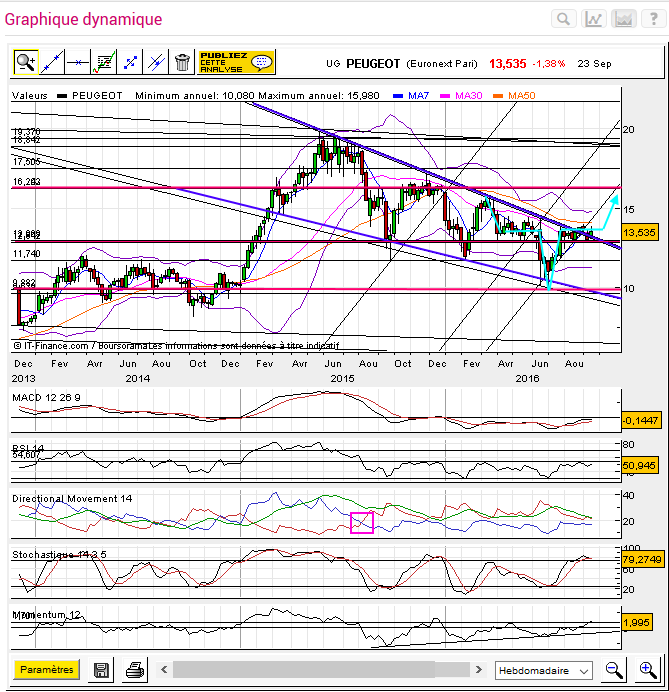Image resolution: width=669 pixels, height=692 pixels.
Task: Open the chart indicators tool
Action: [x=104, y=62]
